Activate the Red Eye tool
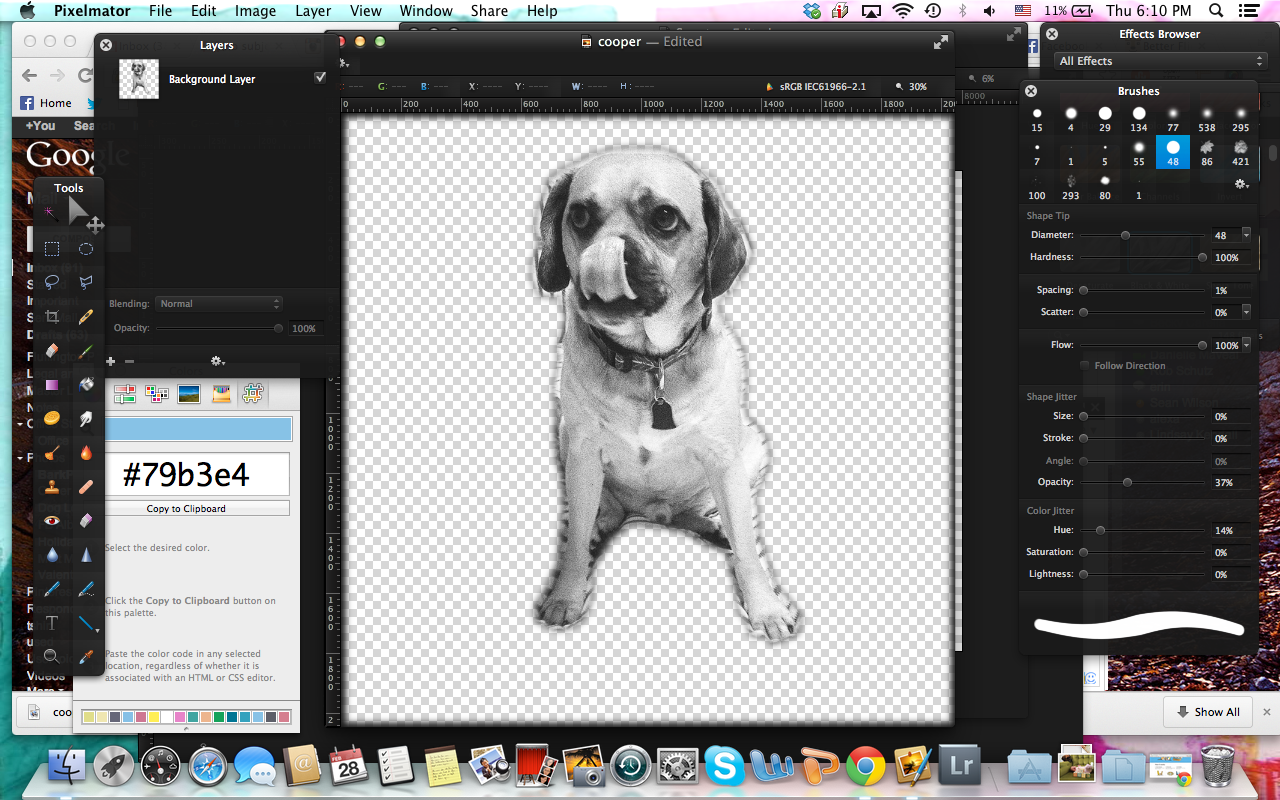 (x=52, y=520)
